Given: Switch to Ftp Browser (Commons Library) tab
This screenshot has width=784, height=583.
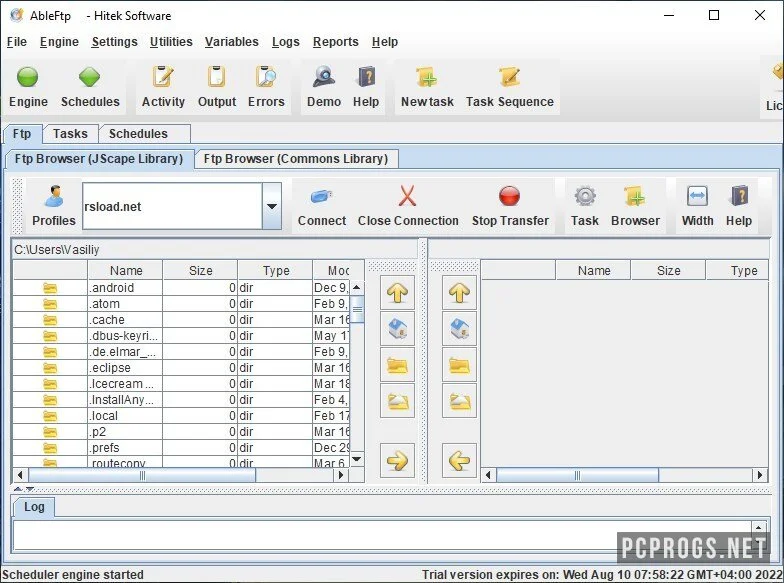Looking at the screenshot, I should [x=296, y=159].
